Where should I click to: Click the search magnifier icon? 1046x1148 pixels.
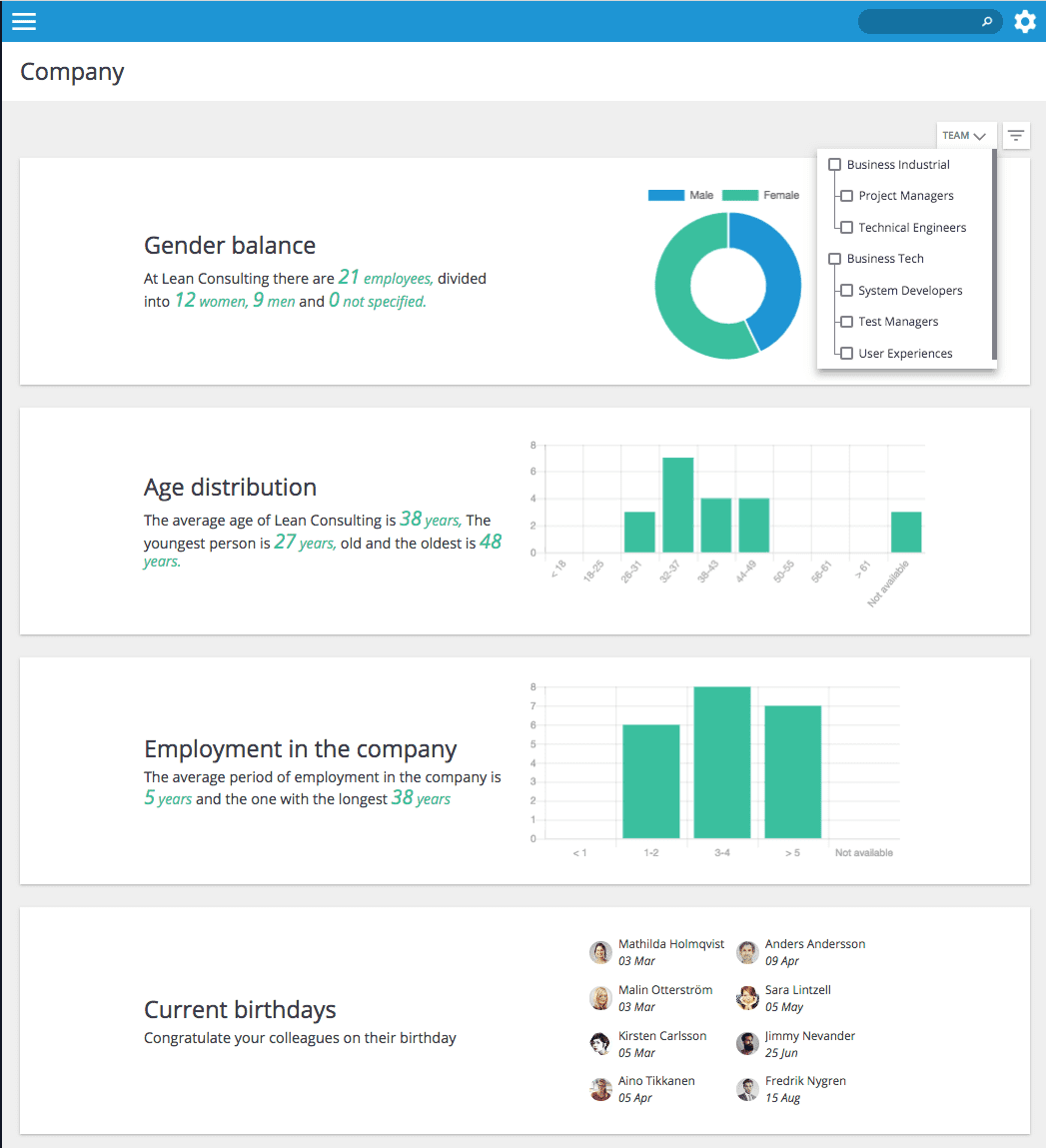[x=987, y=21]
